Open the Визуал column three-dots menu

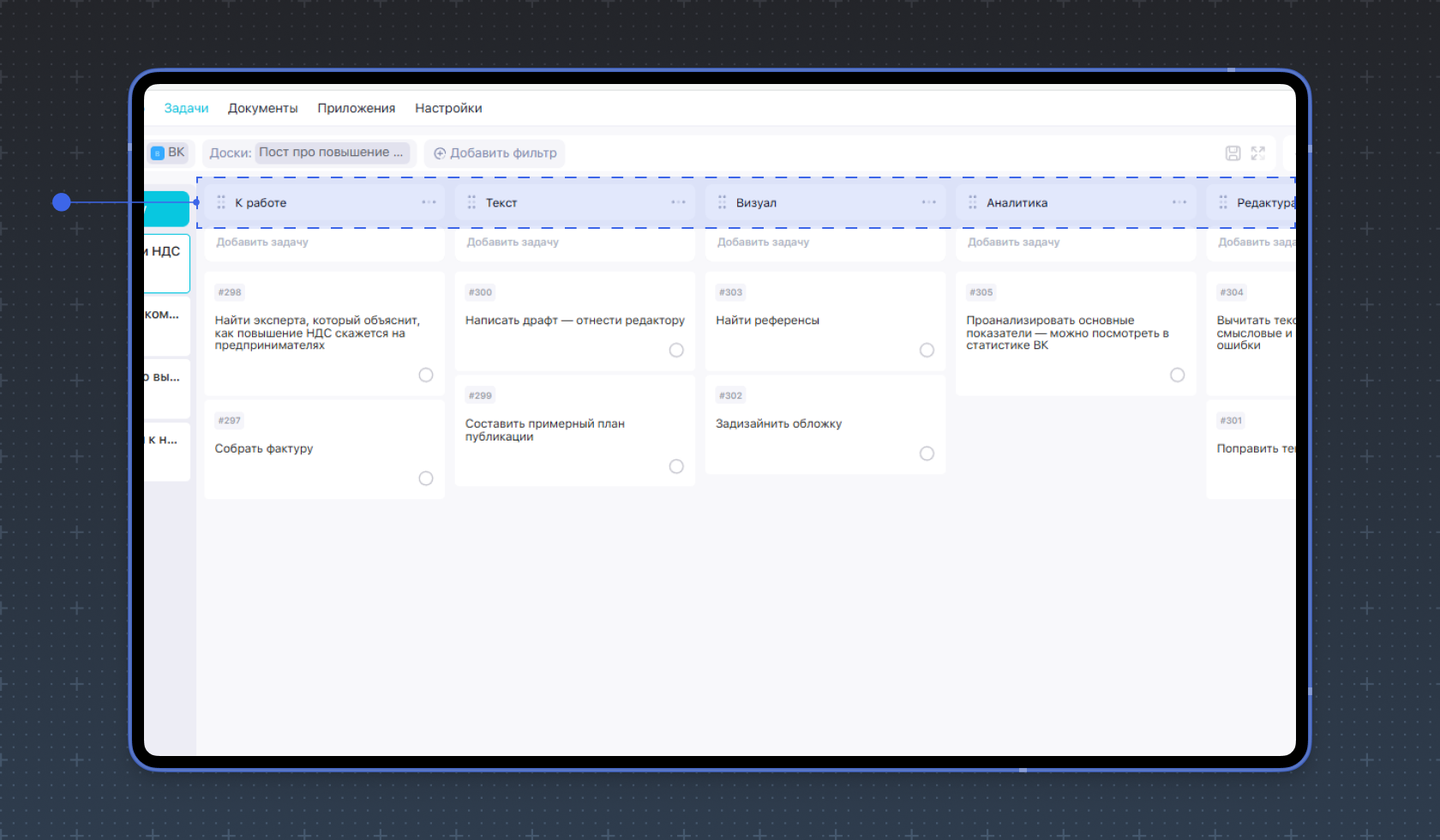pyautogui.click(x=928, y=202)
